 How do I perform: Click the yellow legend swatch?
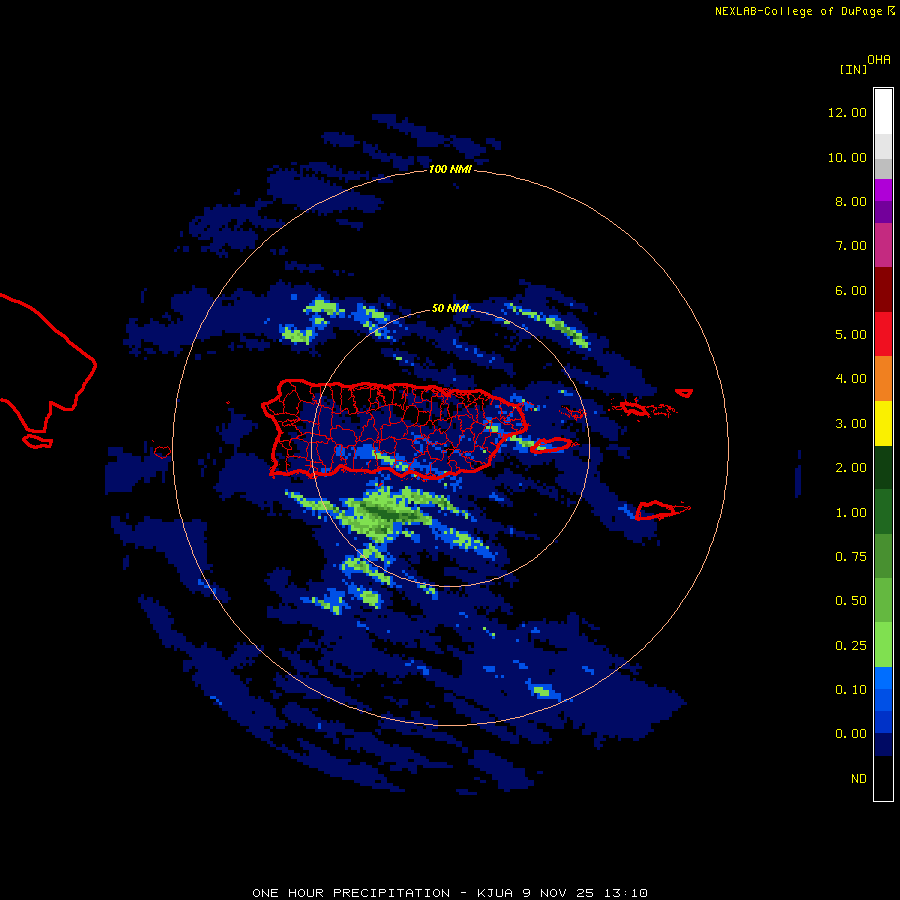tap(883, 423)
